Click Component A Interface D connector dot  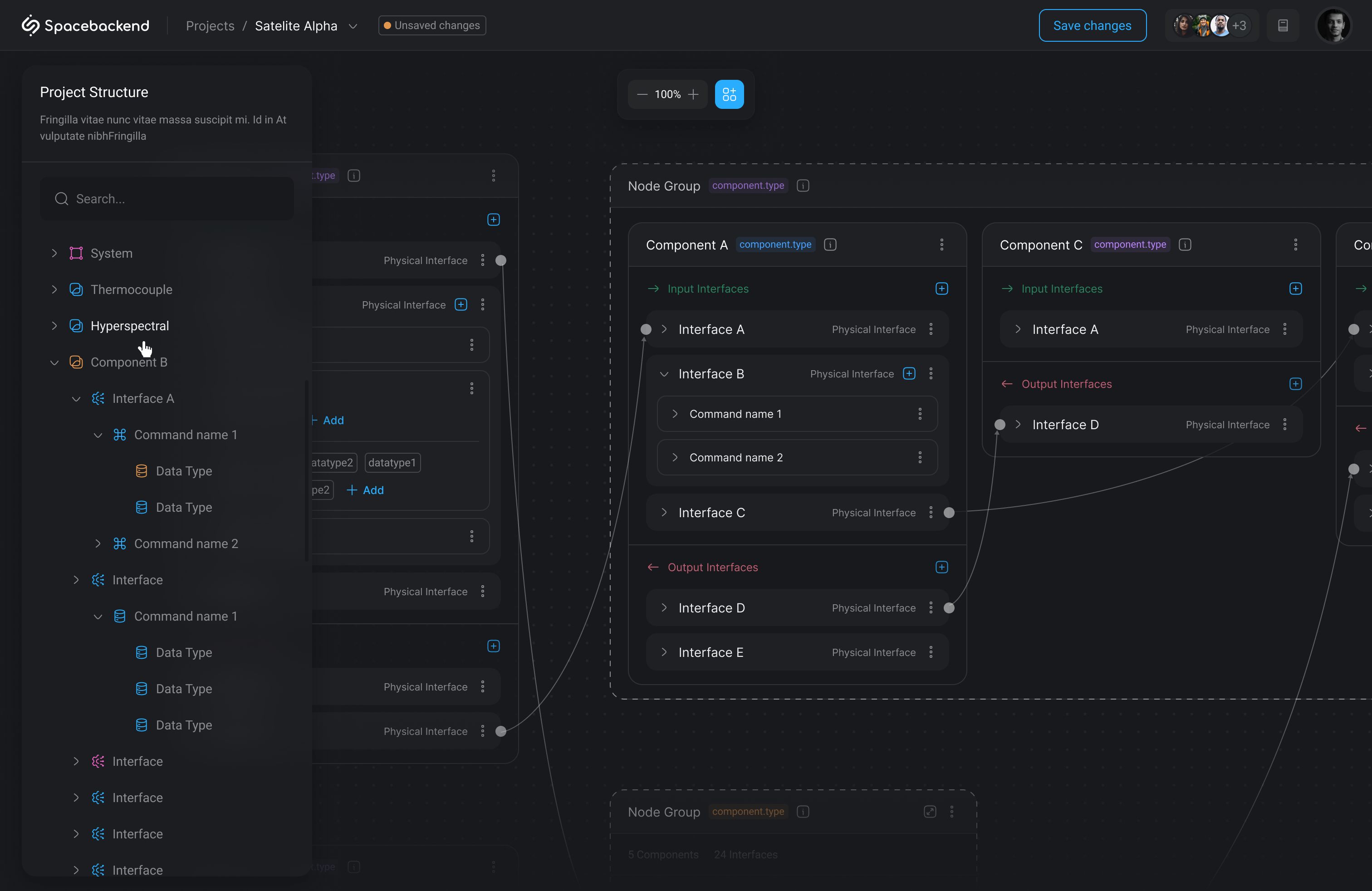[x=949, y=608]
